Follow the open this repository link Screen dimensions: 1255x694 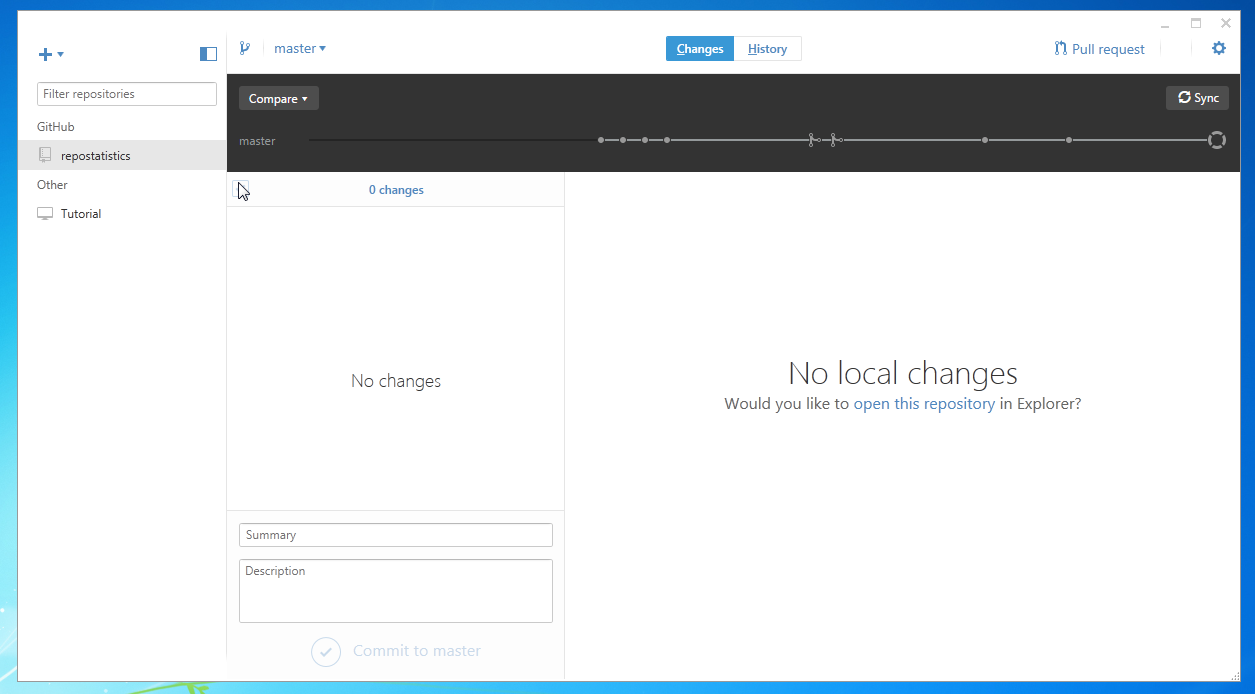point(923,404)
